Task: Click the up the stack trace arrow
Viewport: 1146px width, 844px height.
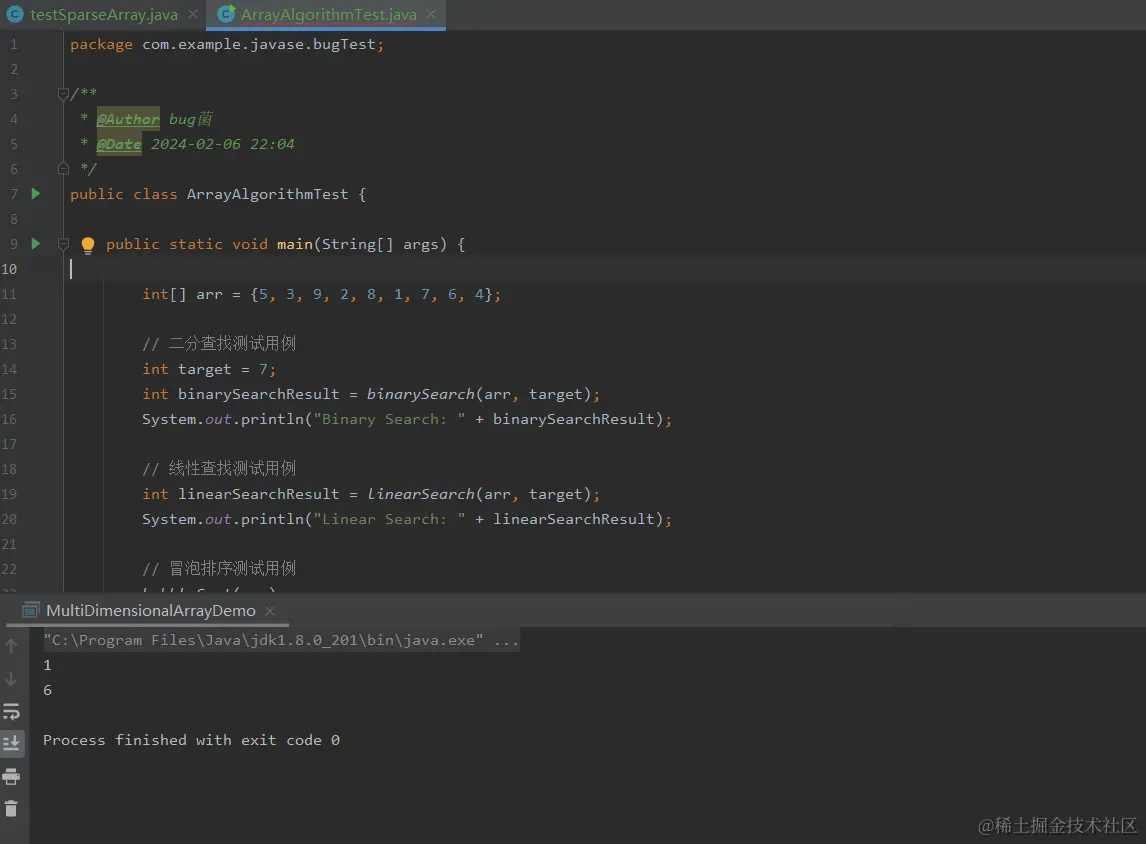Action: 11,646
